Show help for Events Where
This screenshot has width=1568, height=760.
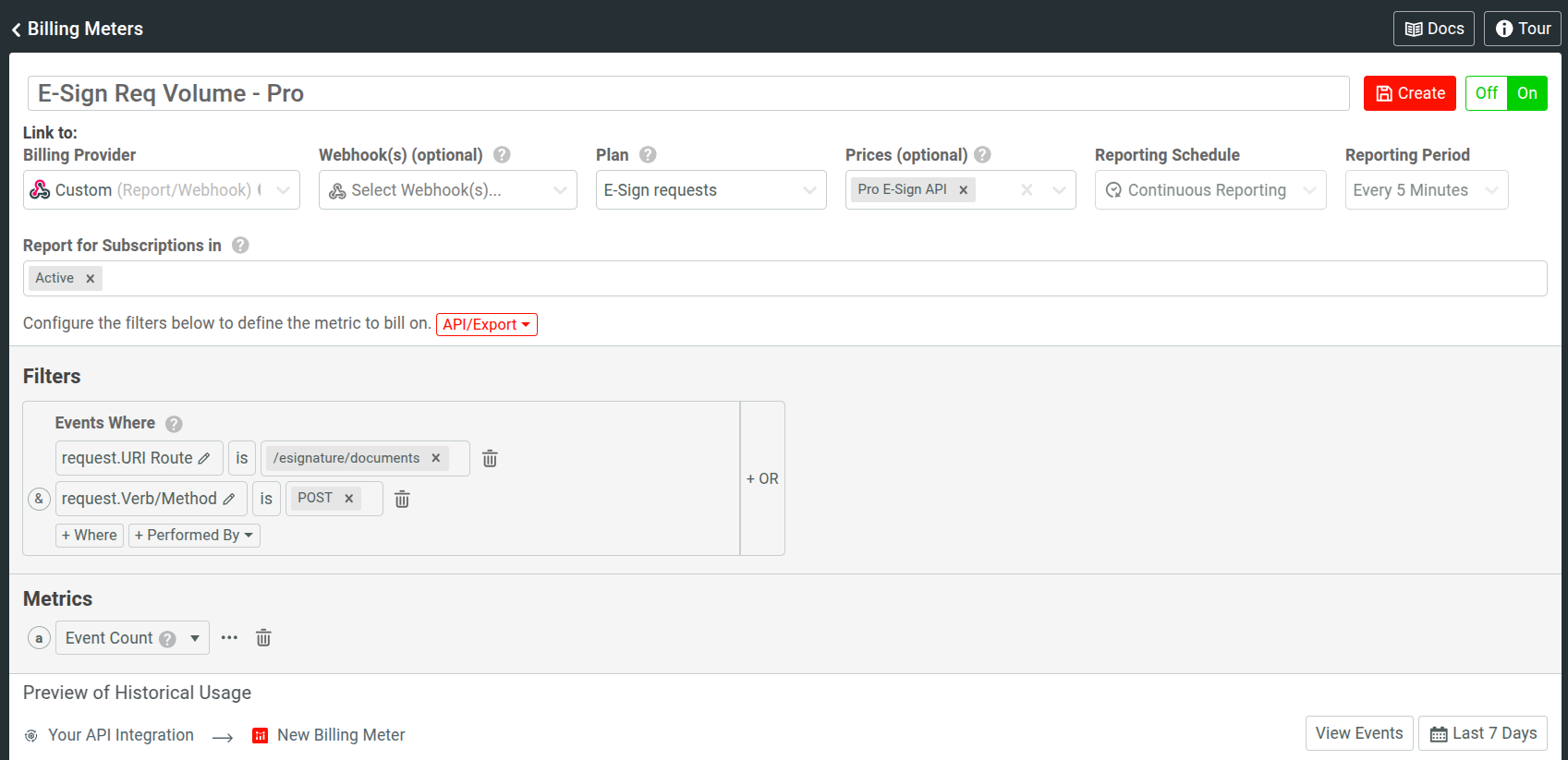point(174,424)
